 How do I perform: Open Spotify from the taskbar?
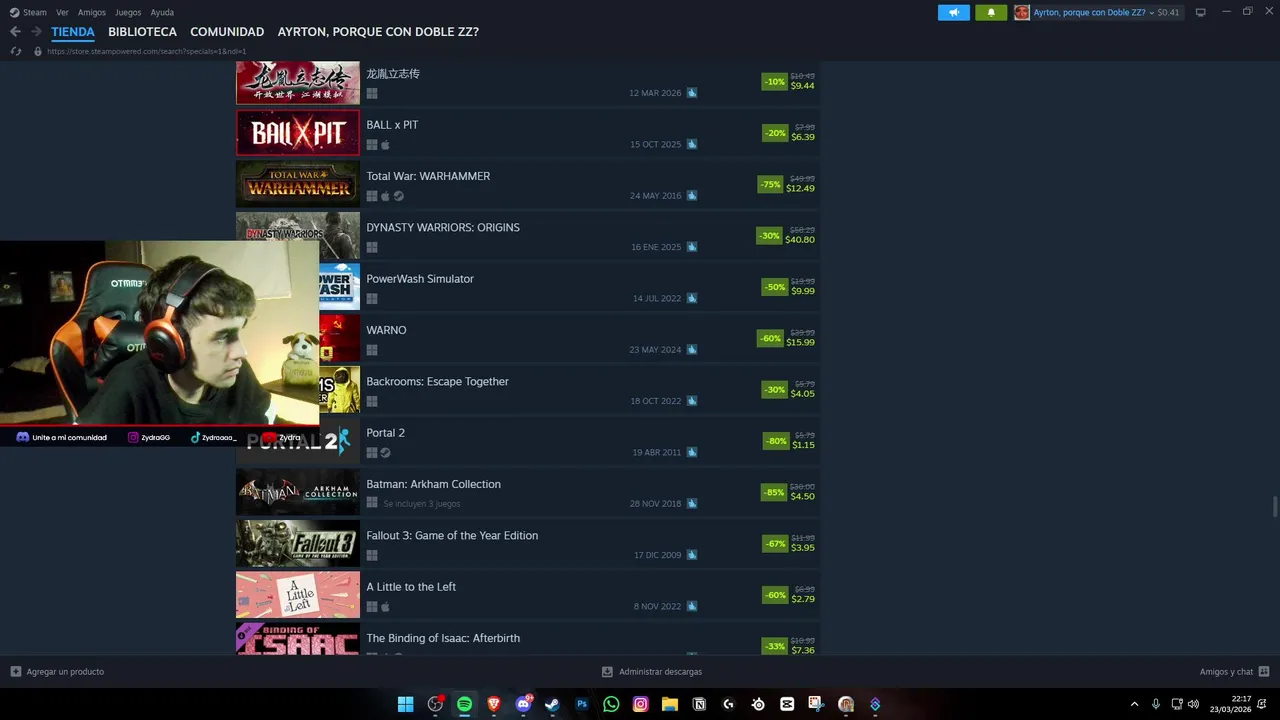tap(464, 704)
